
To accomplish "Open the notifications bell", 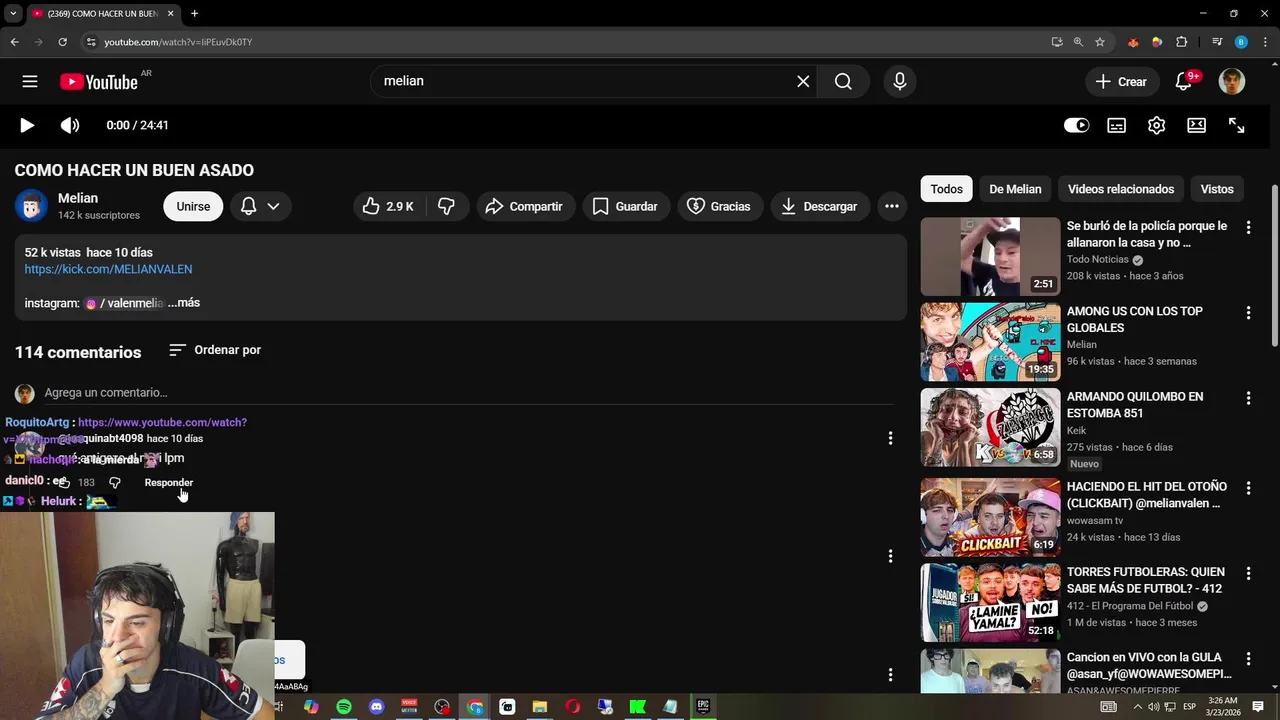I will point(1184,82).
